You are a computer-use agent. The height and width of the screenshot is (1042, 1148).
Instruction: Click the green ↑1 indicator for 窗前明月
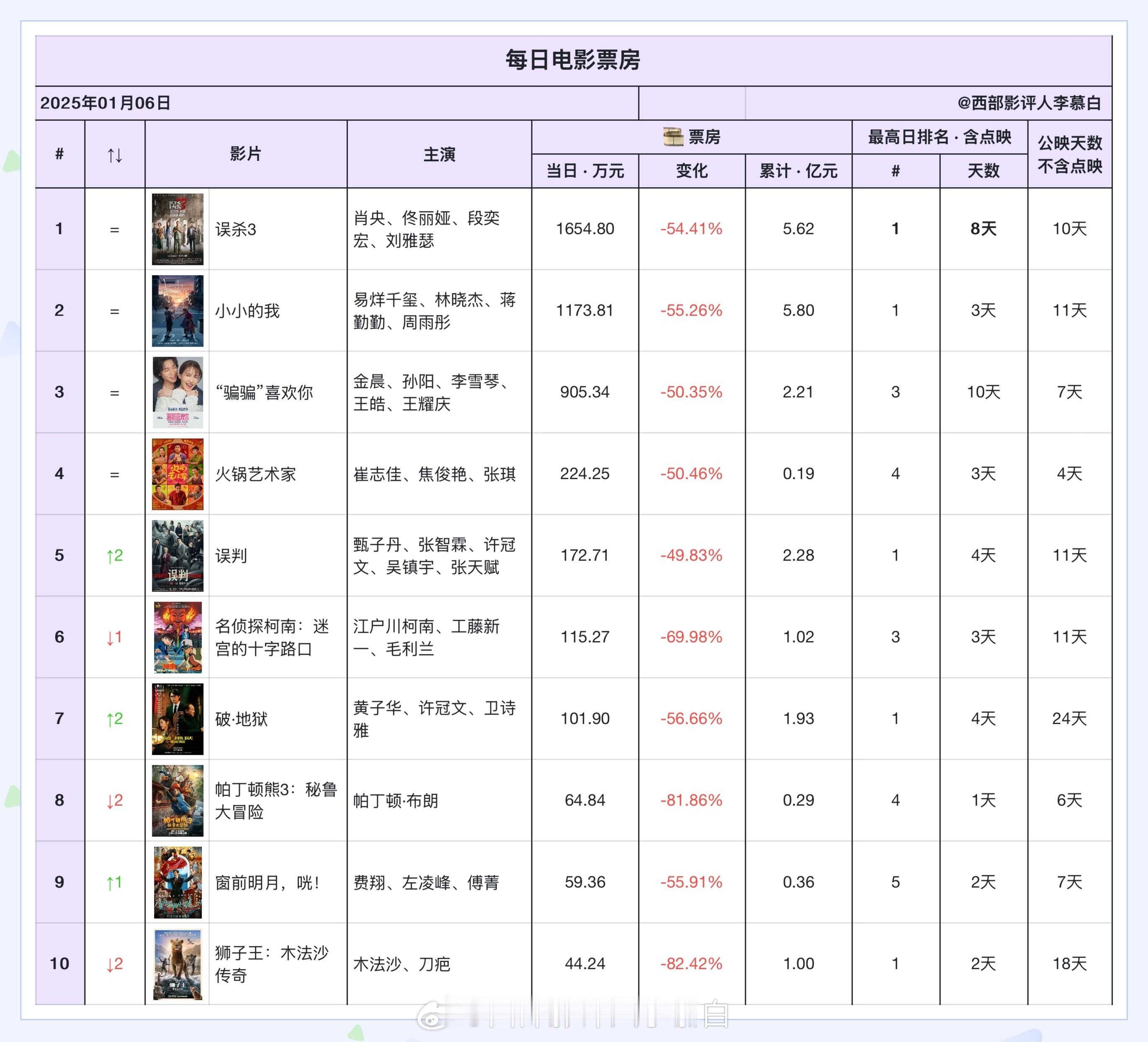coord(114,882)
